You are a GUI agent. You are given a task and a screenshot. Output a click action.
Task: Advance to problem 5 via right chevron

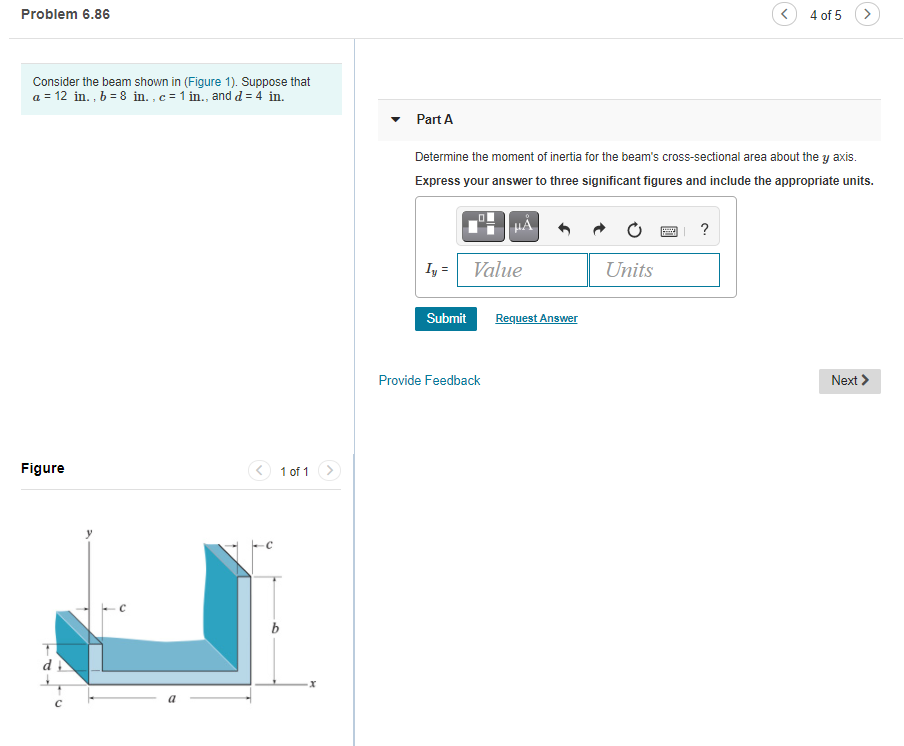[x=866, y=14]
